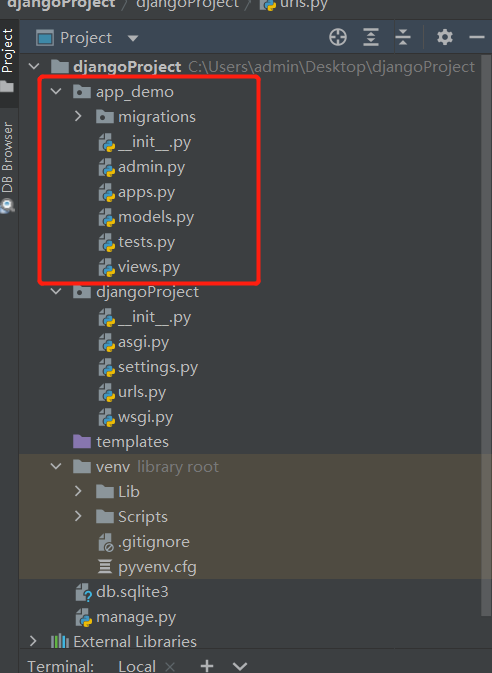Open urls.py in the project tree

[142, 392]
